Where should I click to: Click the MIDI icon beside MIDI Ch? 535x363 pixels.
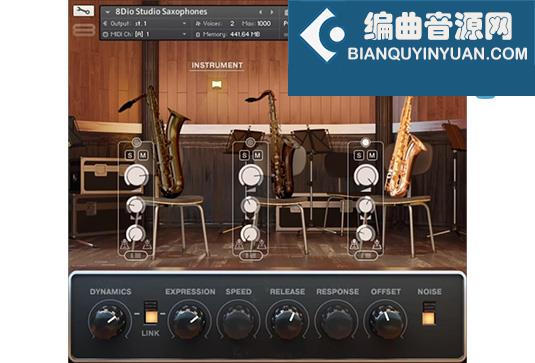point(105,34)
